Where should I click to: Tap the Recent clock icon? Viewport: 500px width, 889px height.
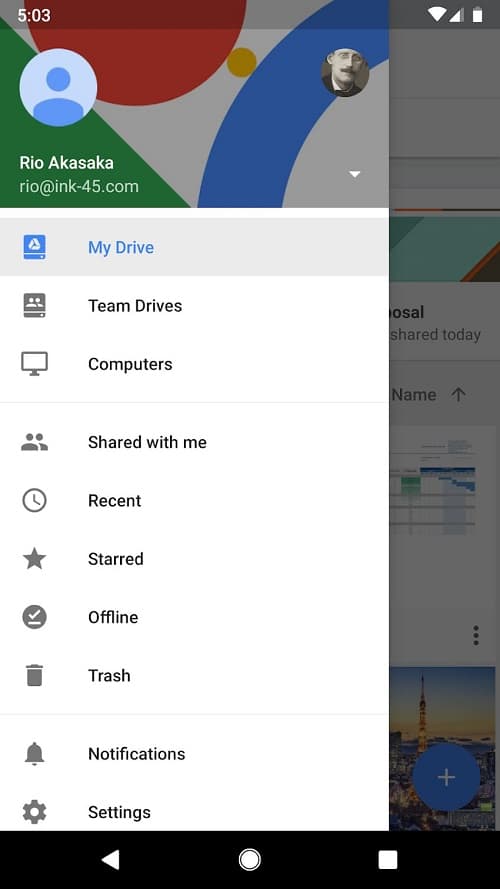coord(35,501)
